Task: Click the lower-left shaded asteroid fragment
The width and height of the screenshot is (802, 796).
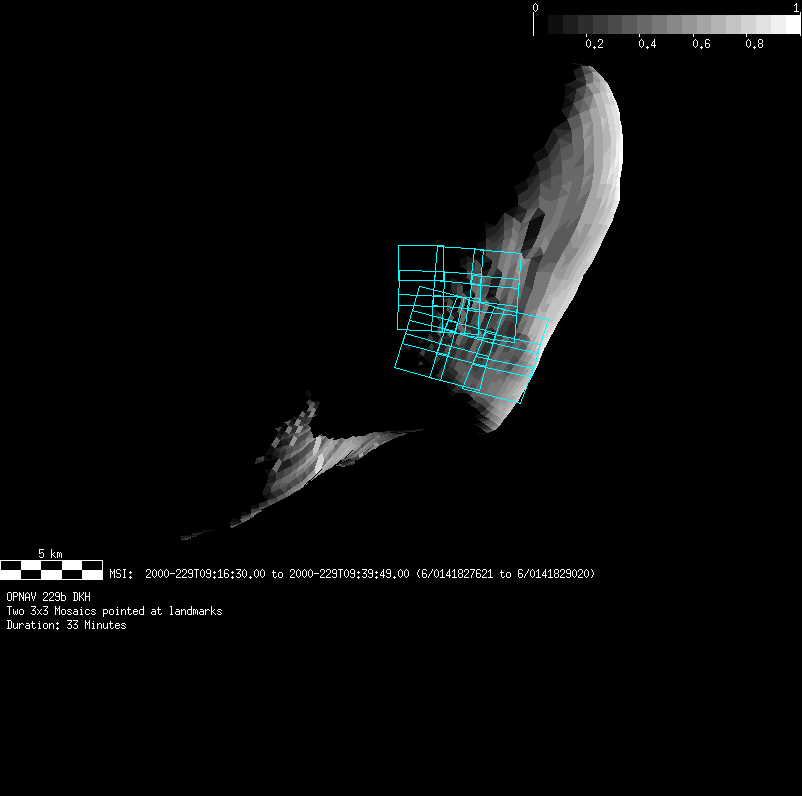Action: (302, 466)
